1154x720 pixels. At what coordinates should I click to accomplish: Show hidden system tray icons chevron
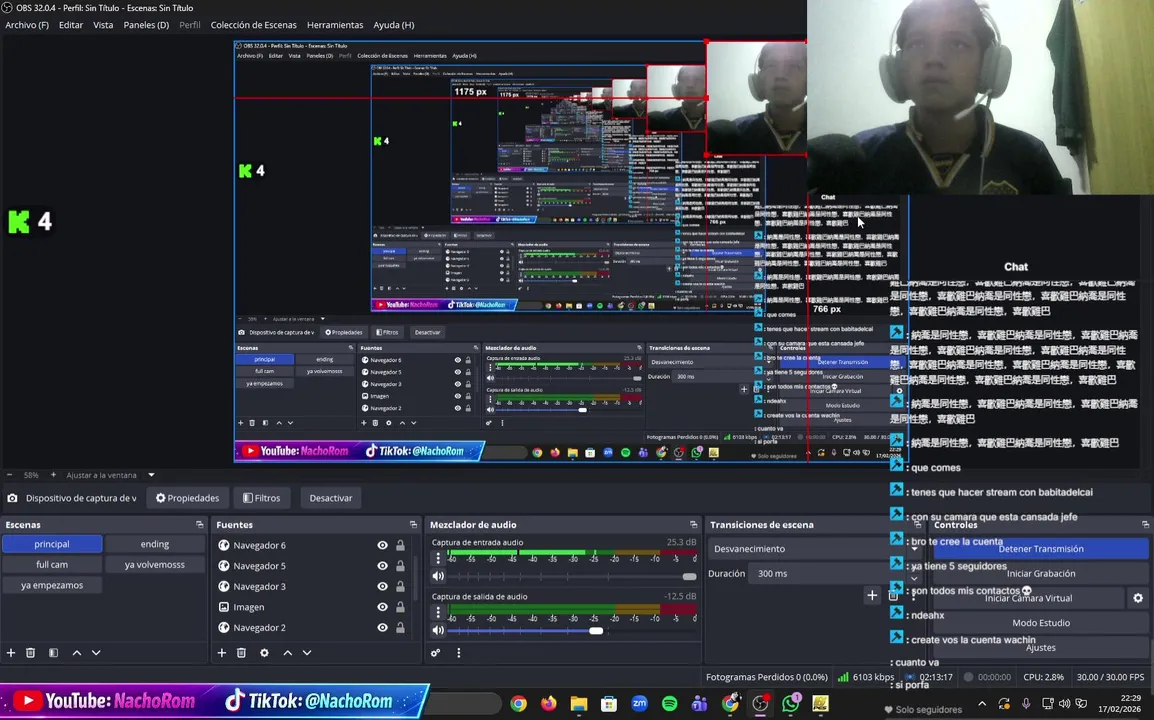tap(982, 704)
